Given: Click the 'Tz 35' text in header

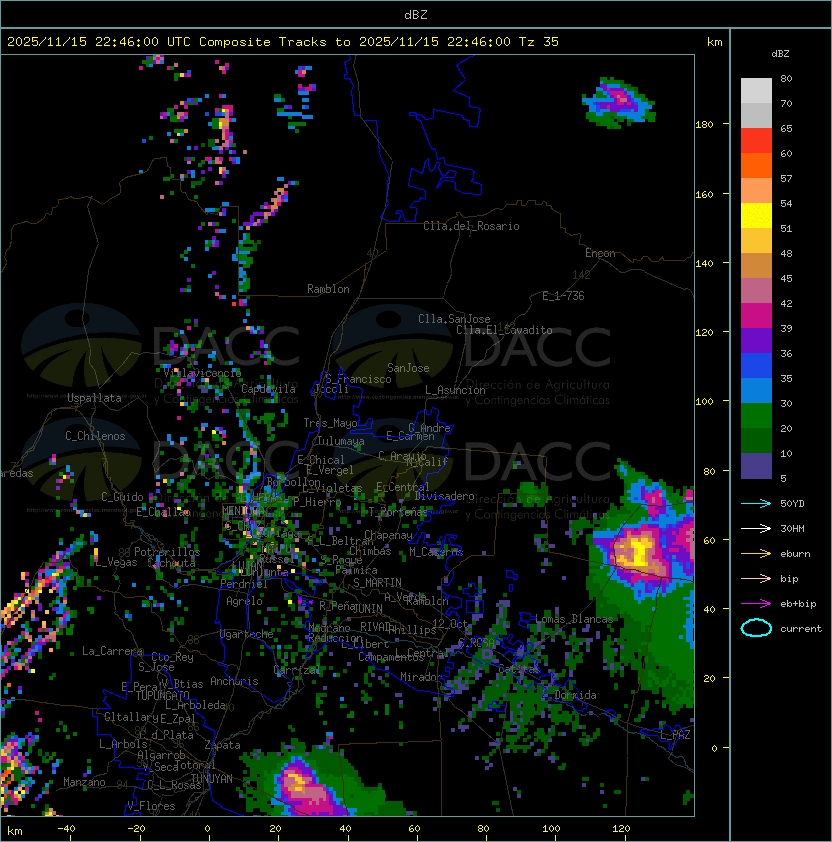Looking at the screenshot, I should click(x=539, y=42).
